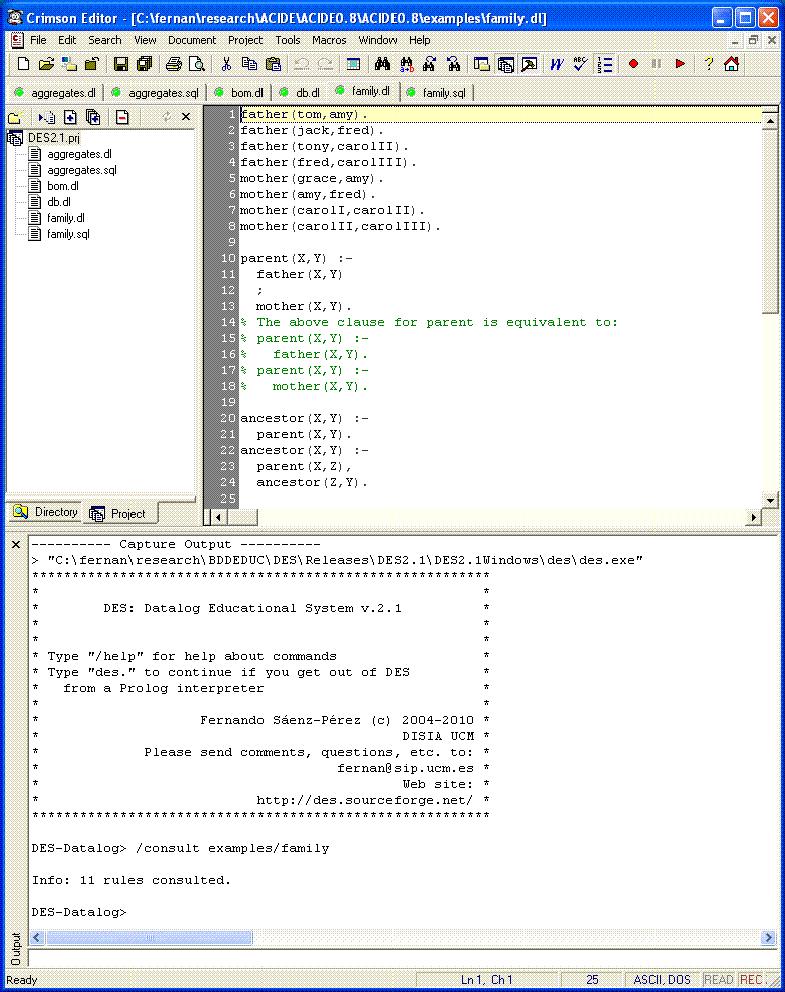The height and width of the screenshot is (992, 785).
Task: Open the Tools menu
Action: coord(288,40)
